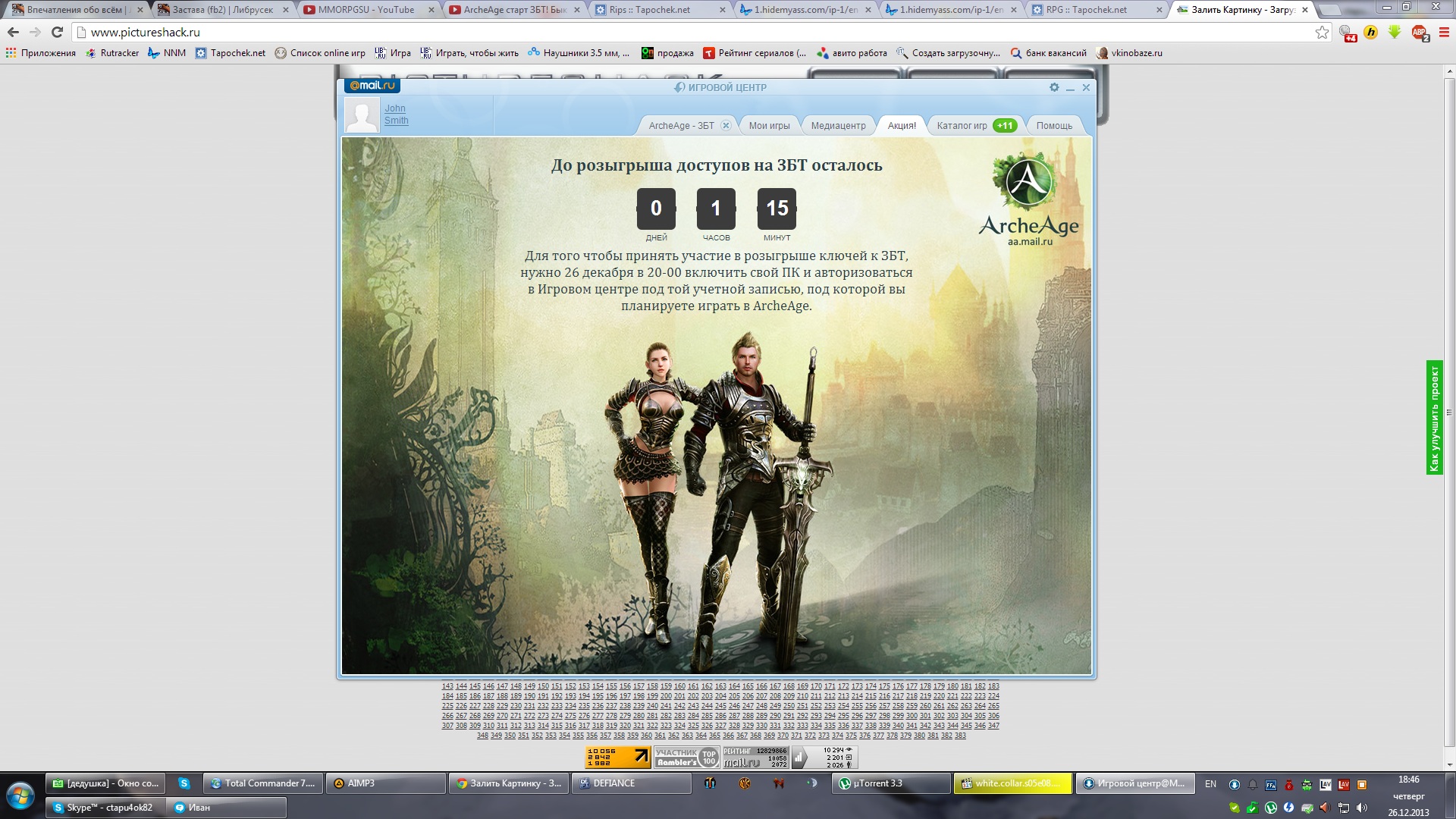Image resolution: width=1456 pixels, height=819 pixels.
Task: Open the Медиацентр tab
Action: pyautogui.click(x=838, y=126)
